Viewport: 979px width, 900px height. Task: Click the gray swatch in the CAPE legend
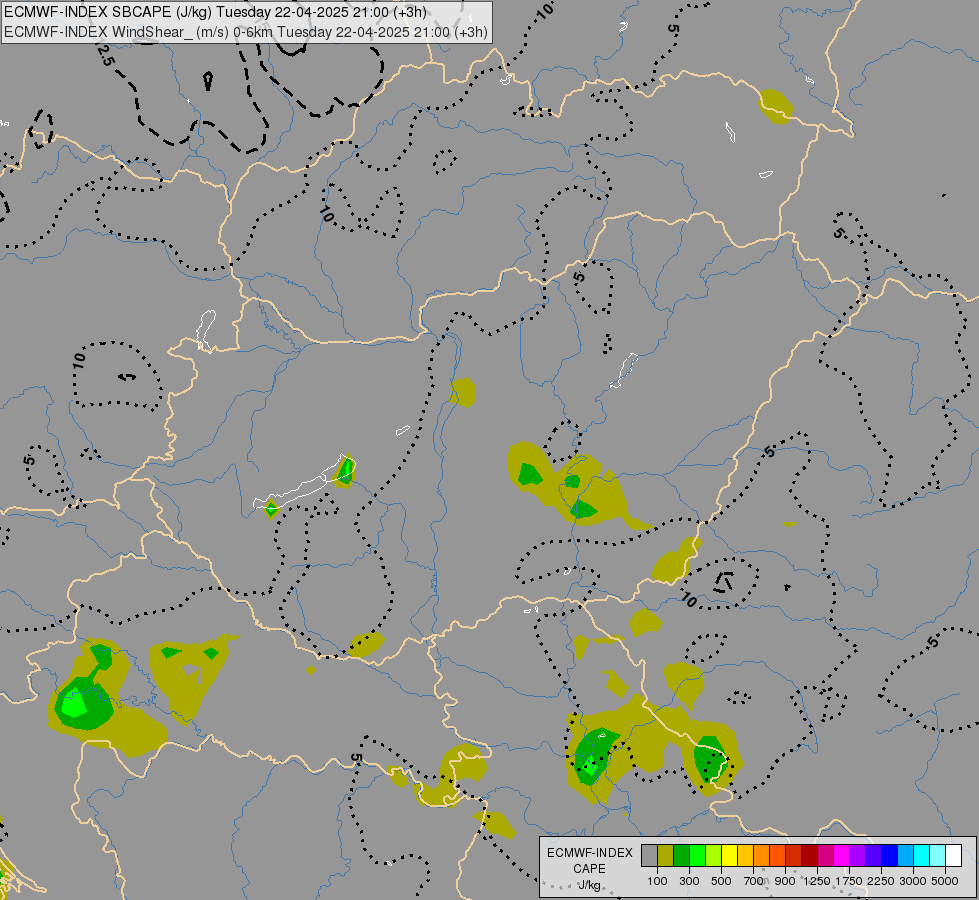649,855
